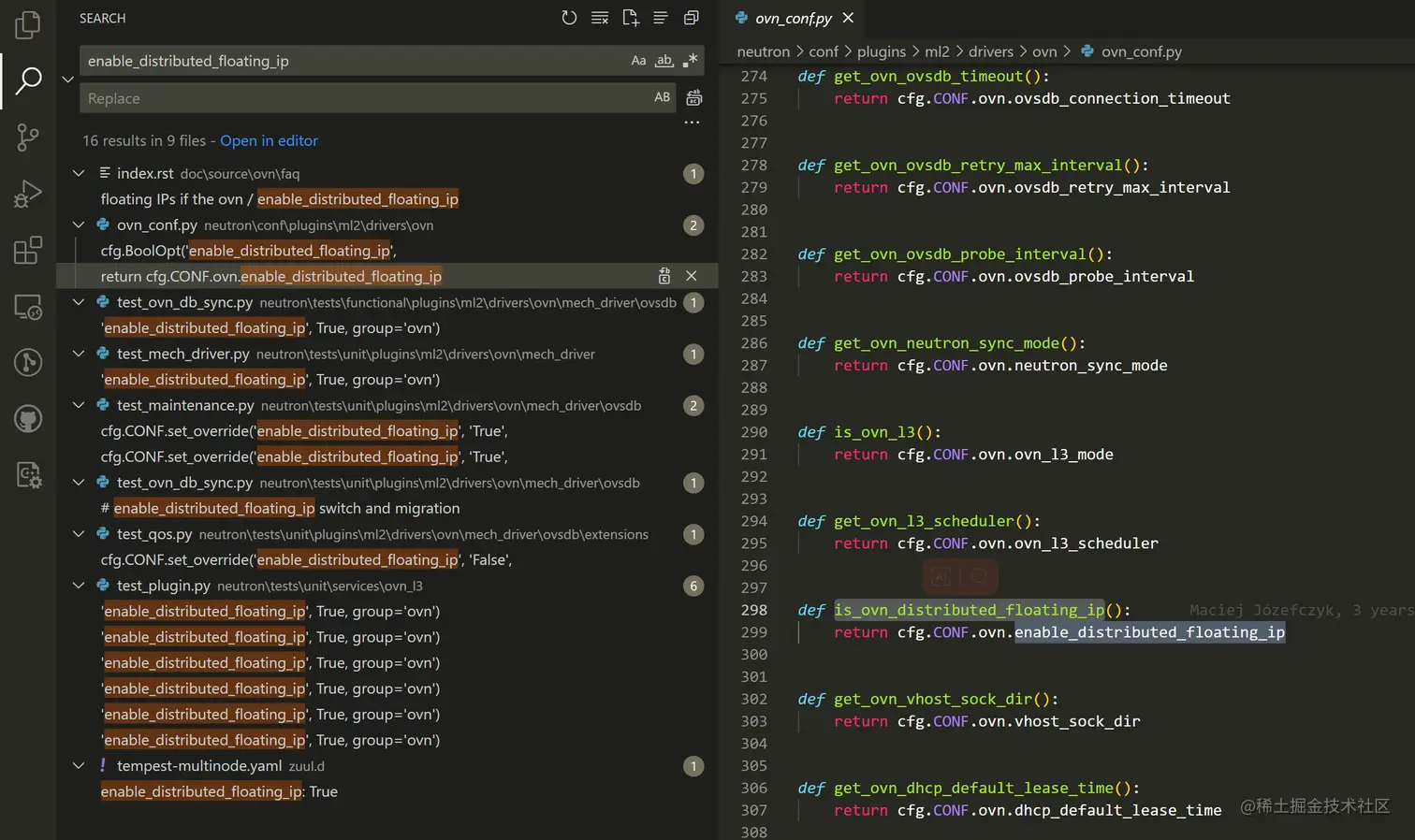The image size is (1415, 840).
Task: Click the '16 results in 9 files' summary
Action: pos(143,140)
